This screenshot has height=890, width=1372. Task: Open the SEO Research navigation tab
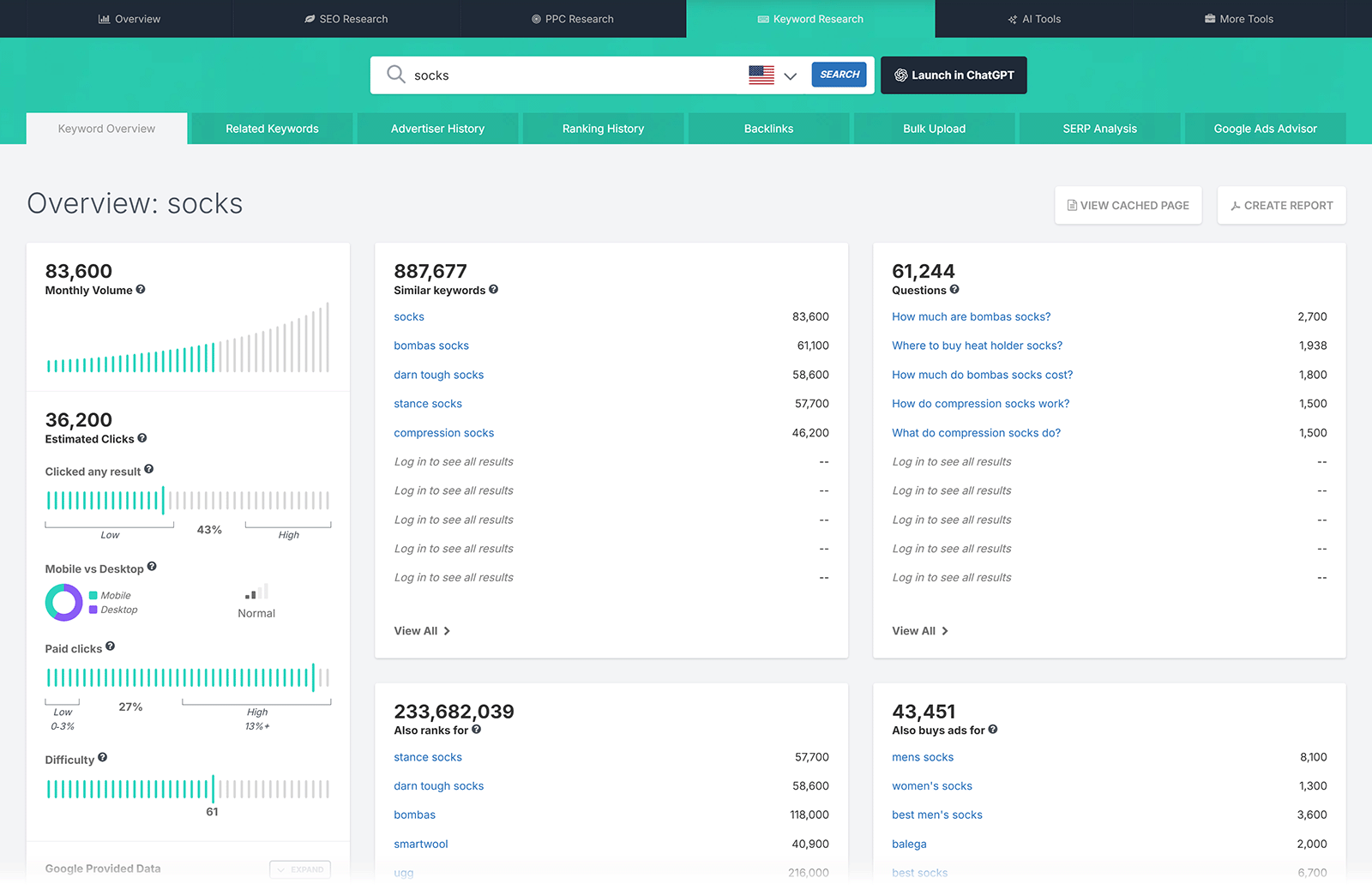346,18
